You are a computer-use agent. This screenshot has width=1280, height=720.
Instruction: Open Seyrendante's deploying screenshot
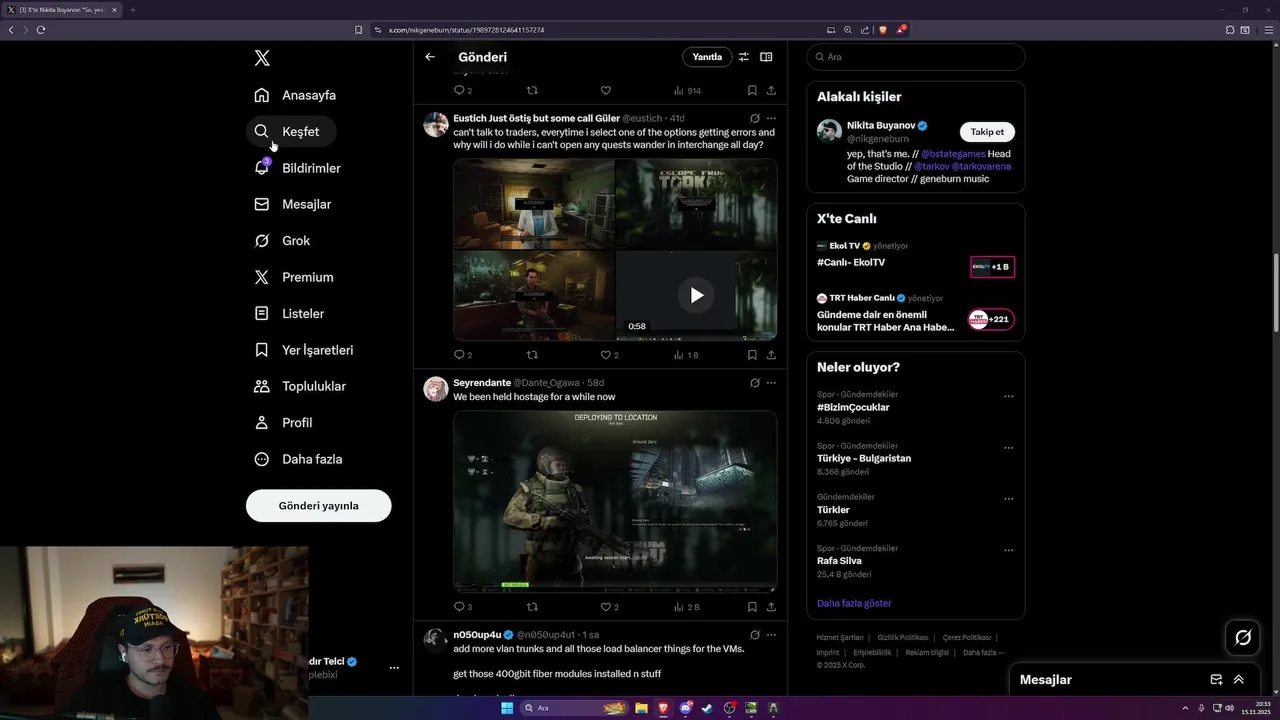(x=615, y=501)
